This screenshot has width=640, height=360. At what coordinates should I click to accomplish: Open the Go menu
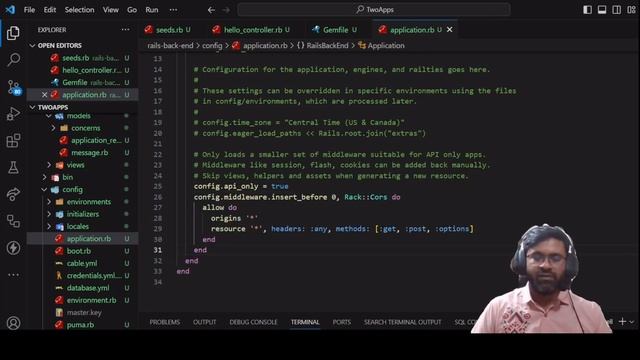click(132, 10)
